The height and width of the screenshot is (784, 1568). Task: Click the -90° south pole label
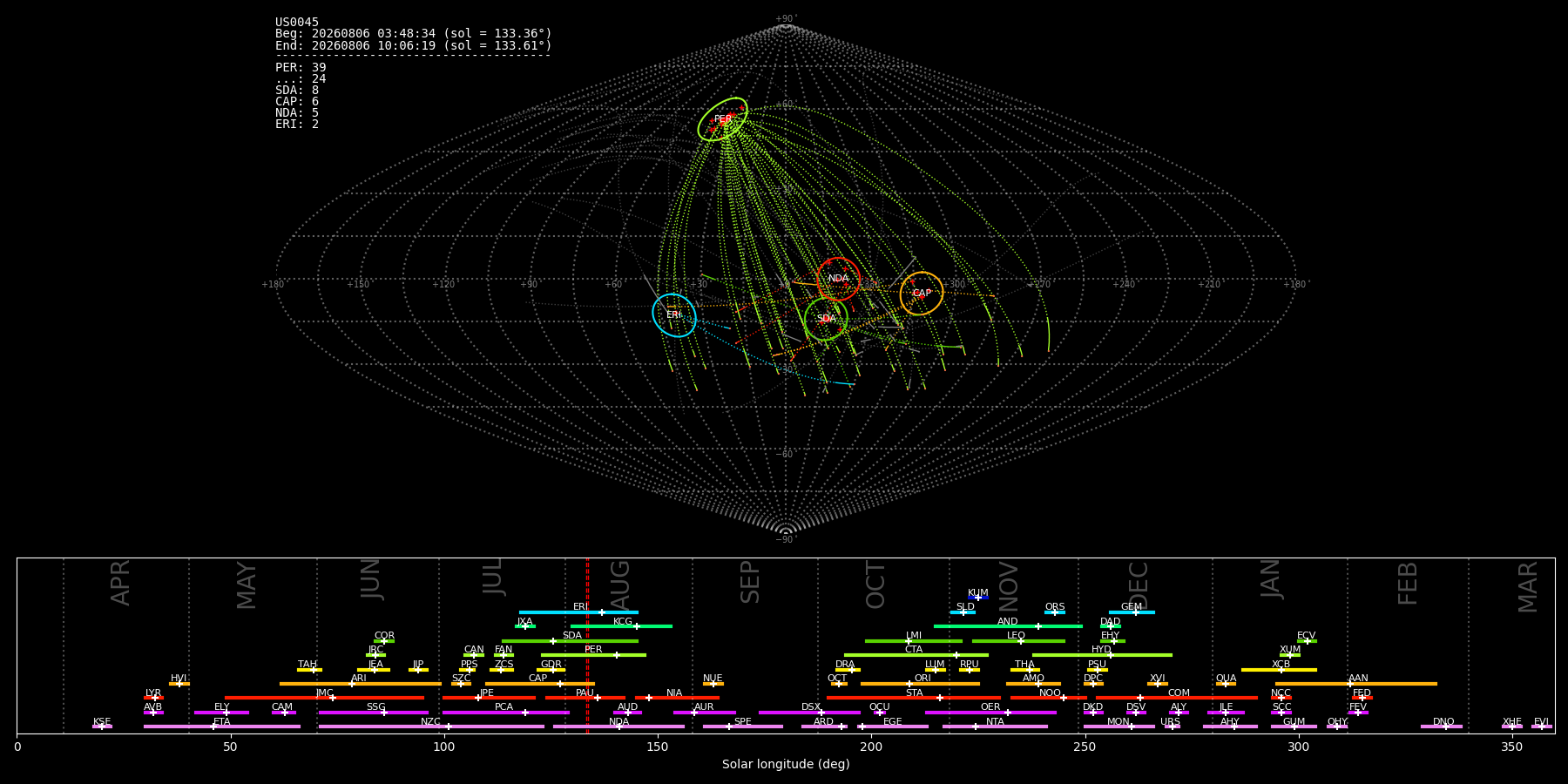coord(786,539)
